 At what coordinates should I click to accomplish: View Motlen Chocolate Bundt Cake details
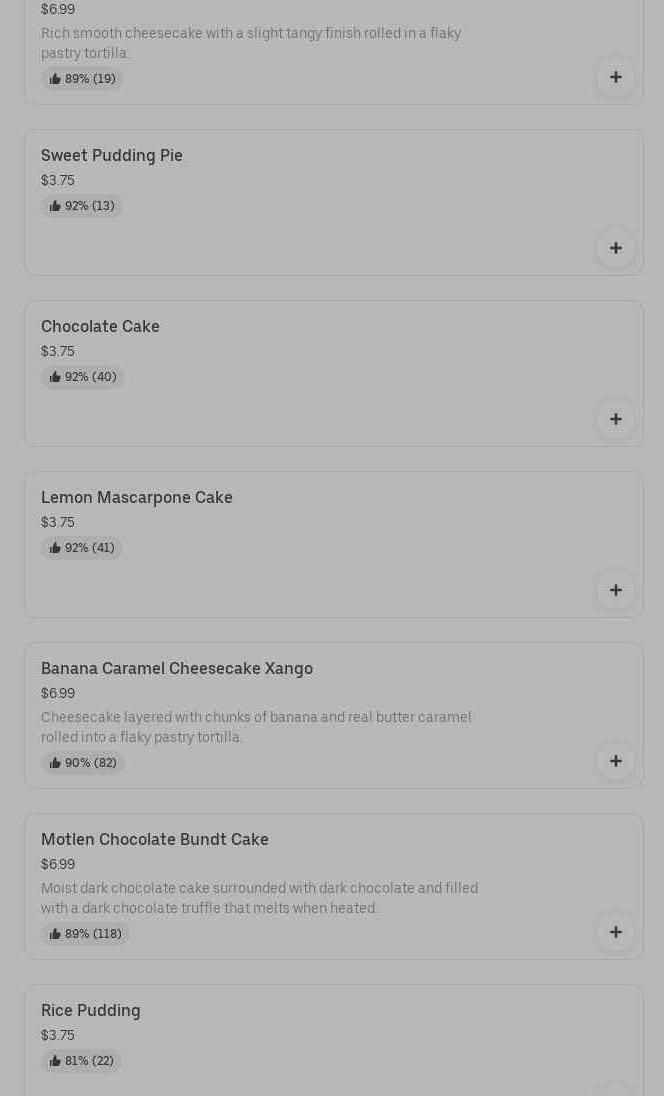point(155,840)
